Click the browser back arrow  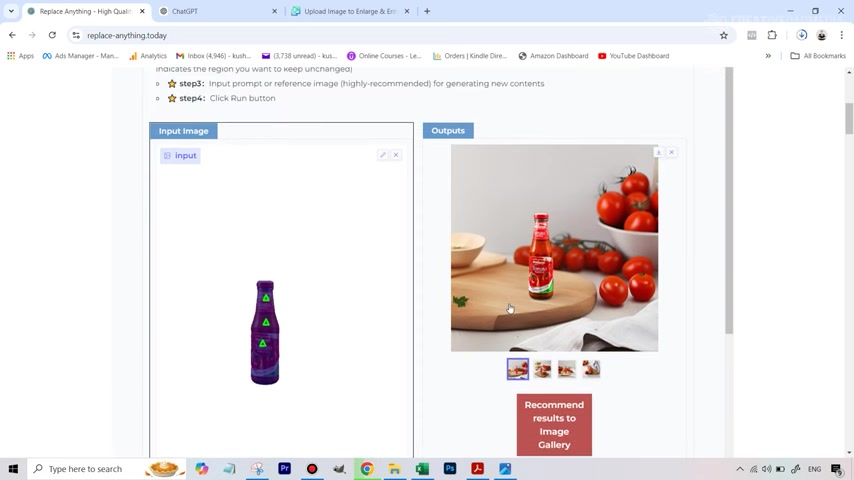12,35
